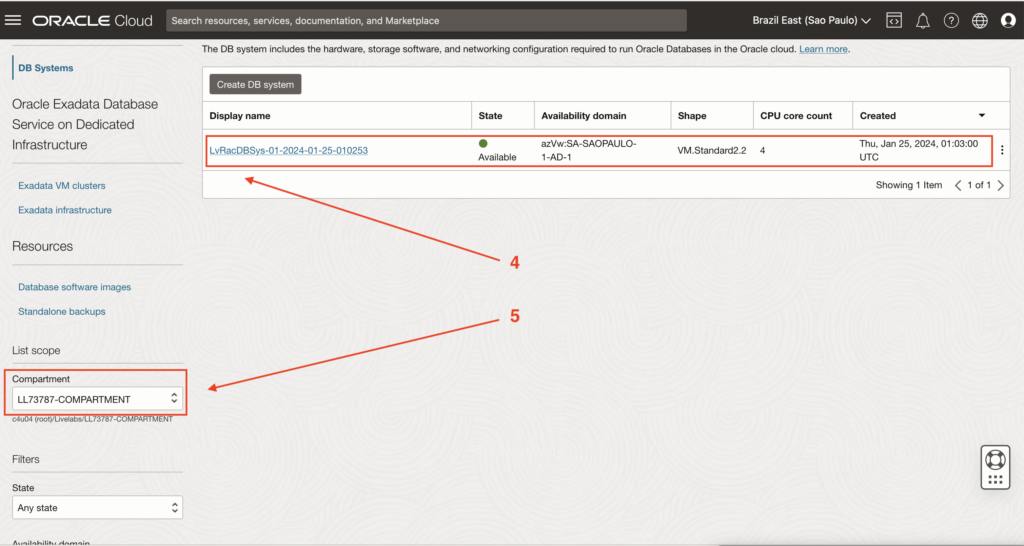This screenshot has width=1024, height=546.
Task: Go to next page arrow in pagination
Action: 1001,185
